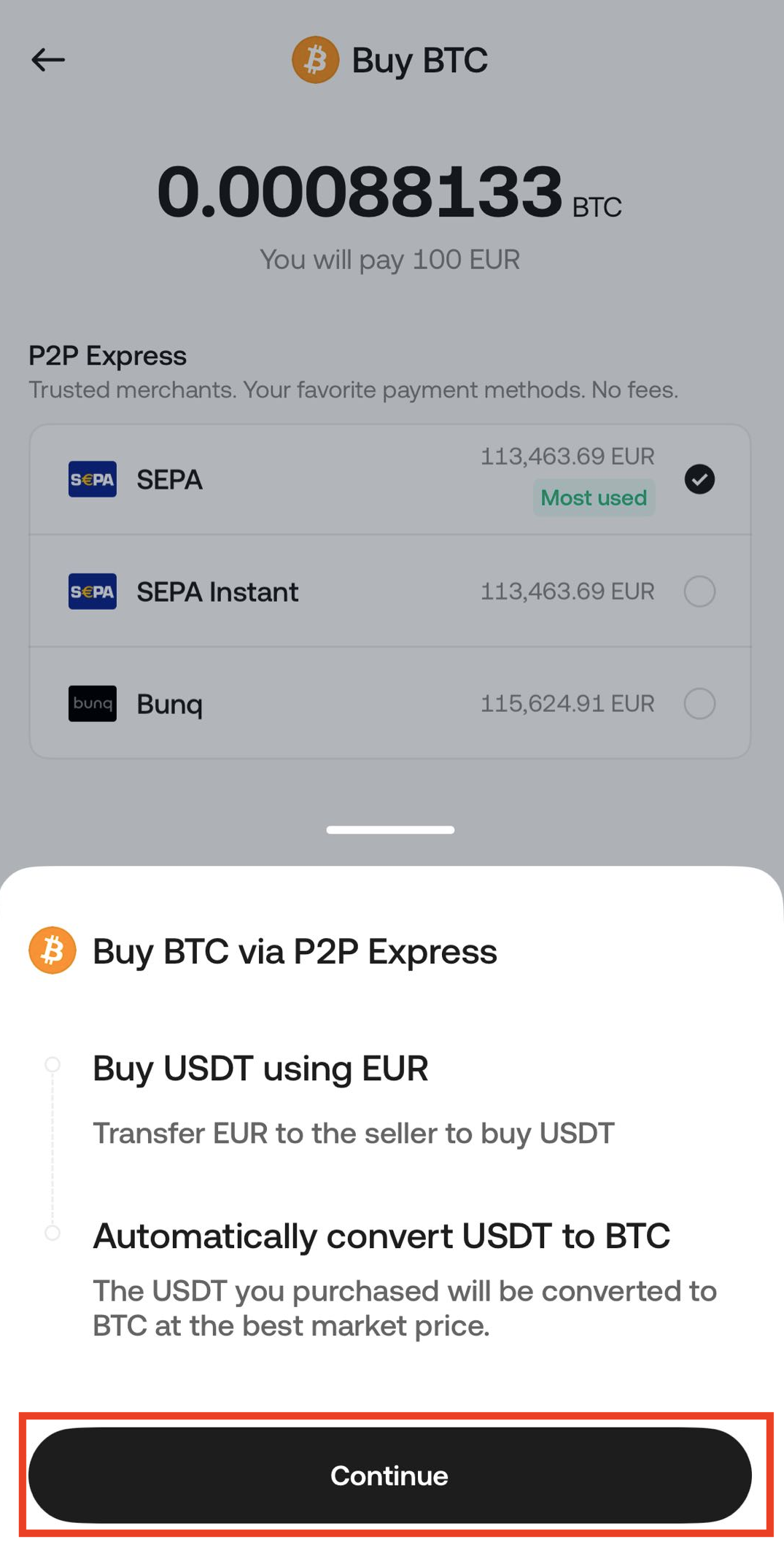The image size is (784, 1550).
Task: Tap the second step circle marker
Action: [53, 1233]
